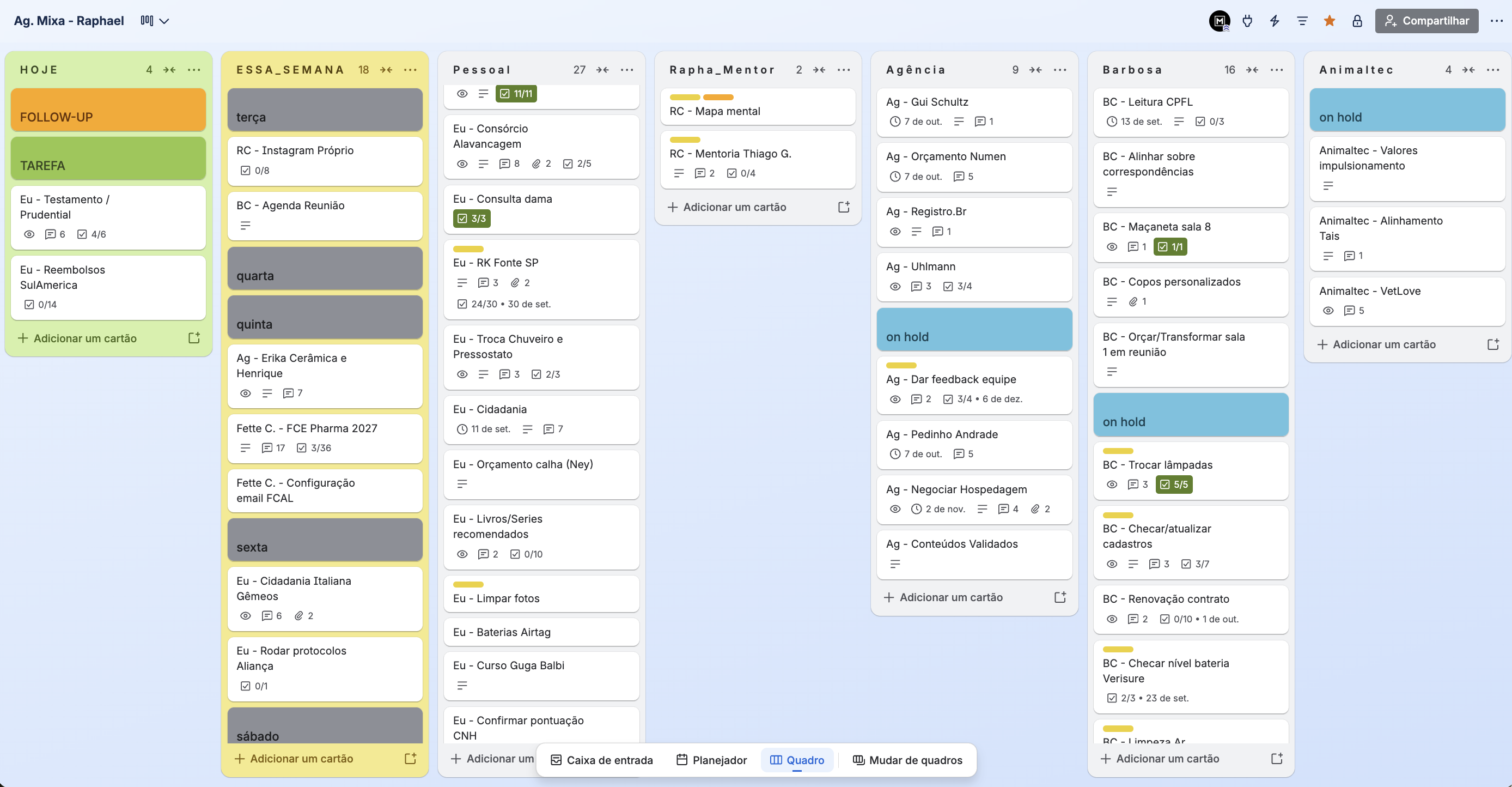
Task: Create card from template in Animaltec list
Action: point(1494,345)
